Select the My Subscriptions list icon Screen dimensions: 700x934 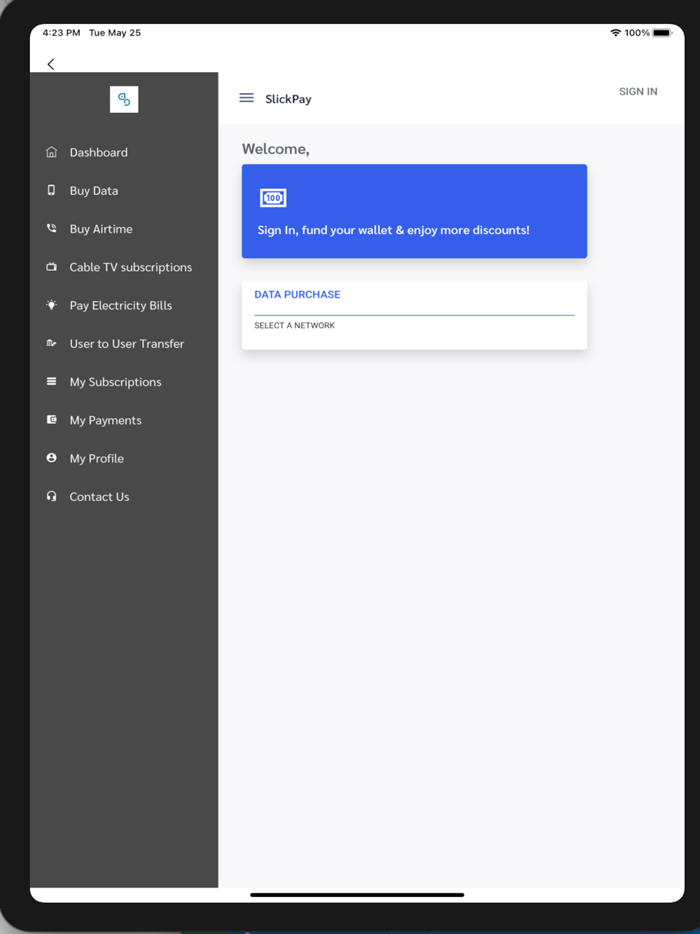pos(51,381)
